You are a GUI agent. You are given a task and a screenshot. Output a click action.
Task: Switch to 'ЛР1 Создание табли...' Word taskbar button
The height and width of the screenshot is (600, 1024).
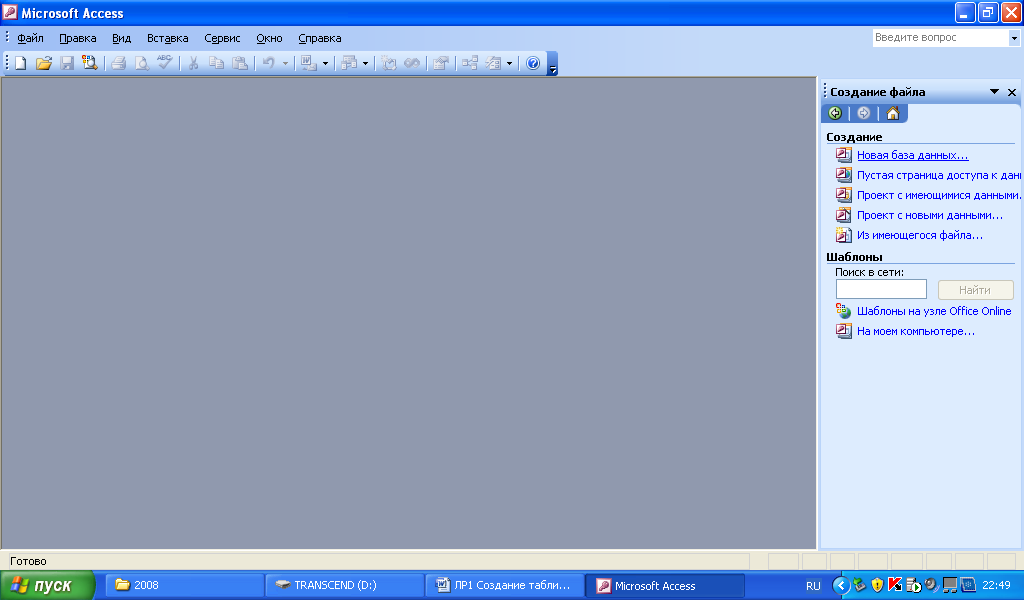click(x=505, y=585)
